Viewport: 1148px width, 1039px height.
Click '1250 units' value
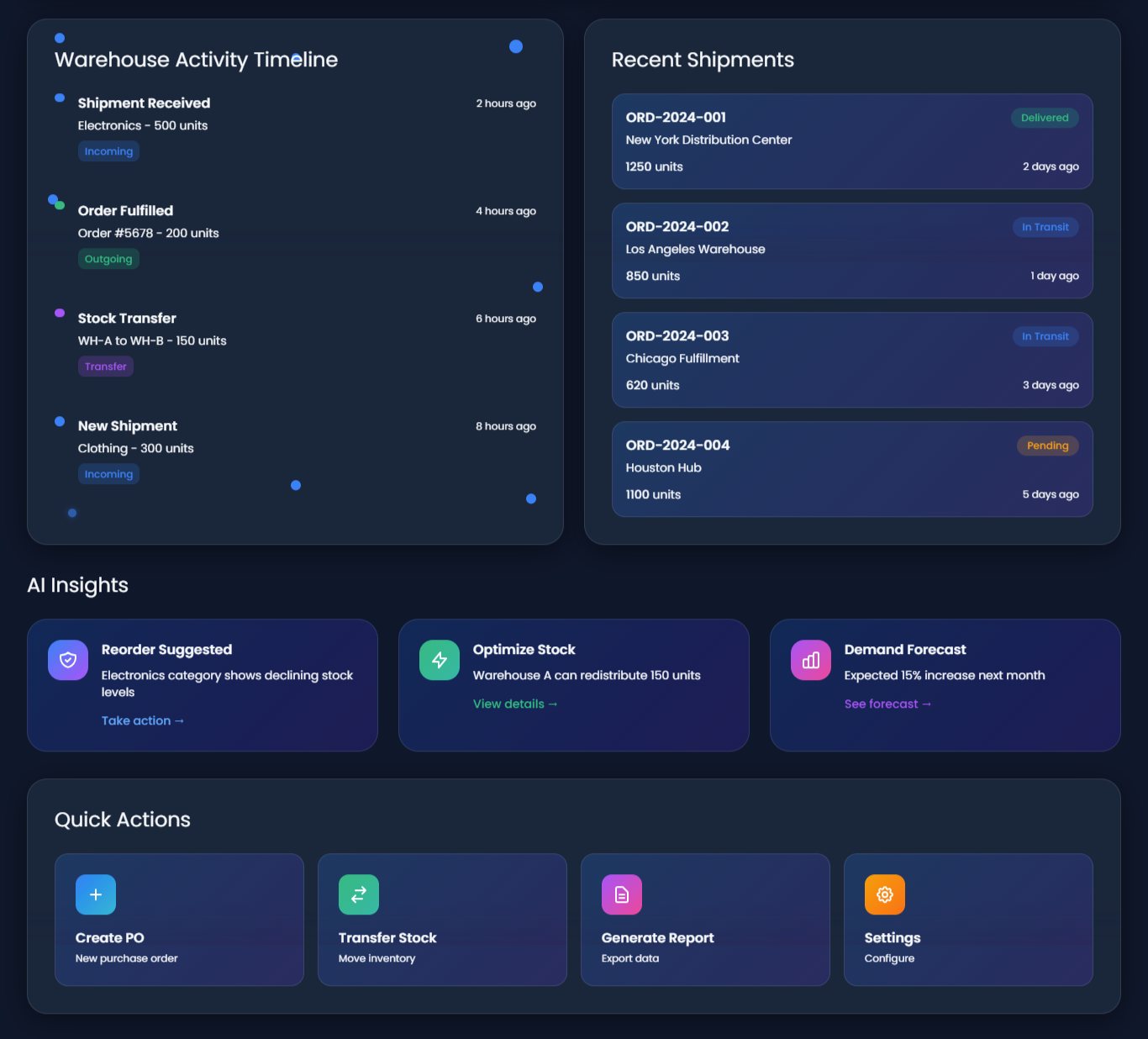654,166
